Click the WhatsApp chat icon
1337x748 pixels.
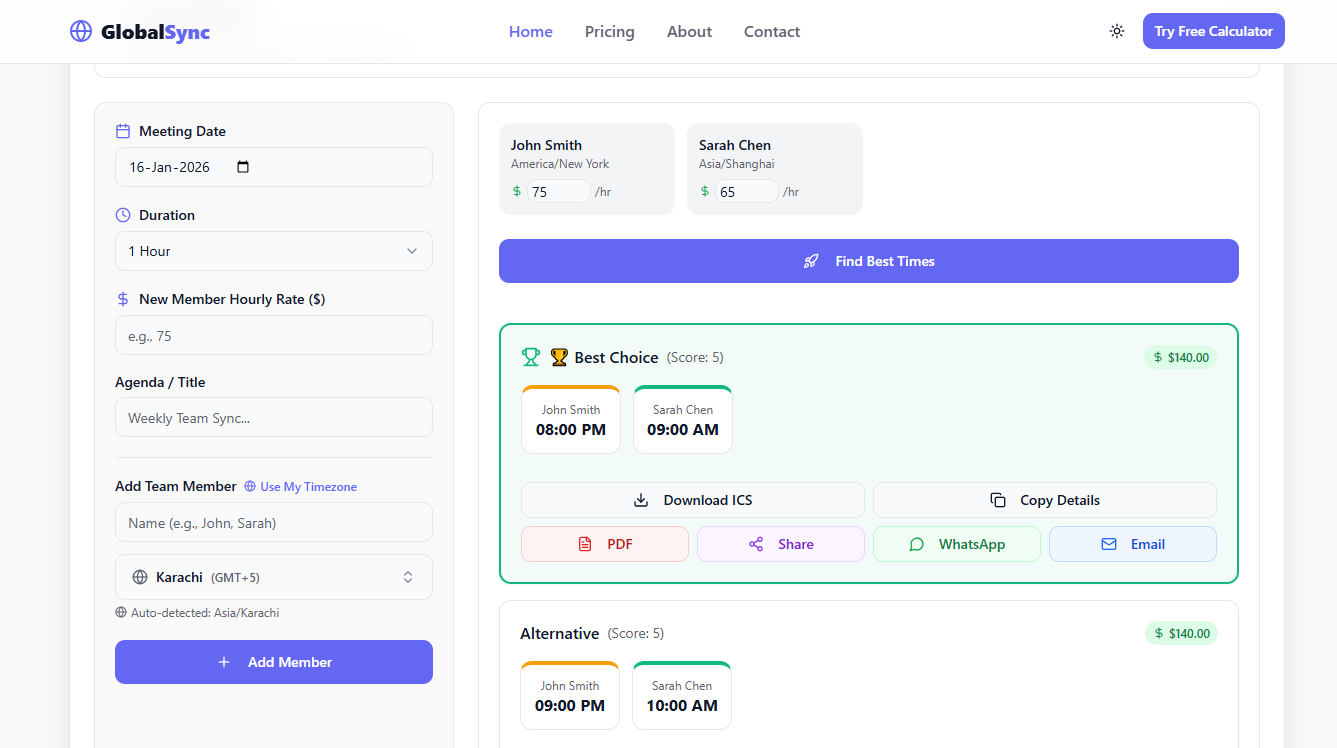coord(917,544)
